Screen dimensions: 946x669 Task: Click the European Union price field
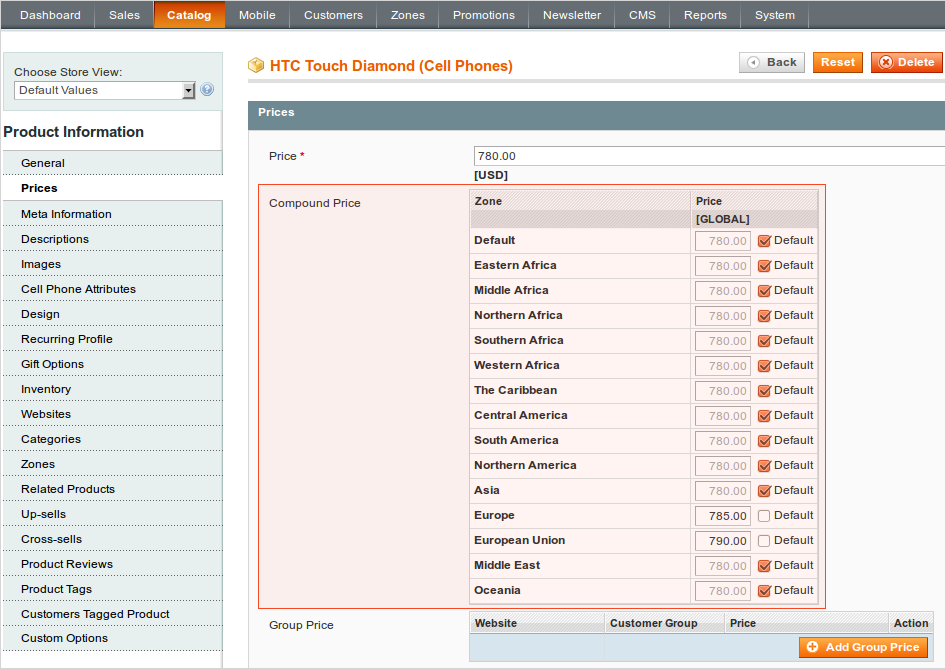click(722, 541)
